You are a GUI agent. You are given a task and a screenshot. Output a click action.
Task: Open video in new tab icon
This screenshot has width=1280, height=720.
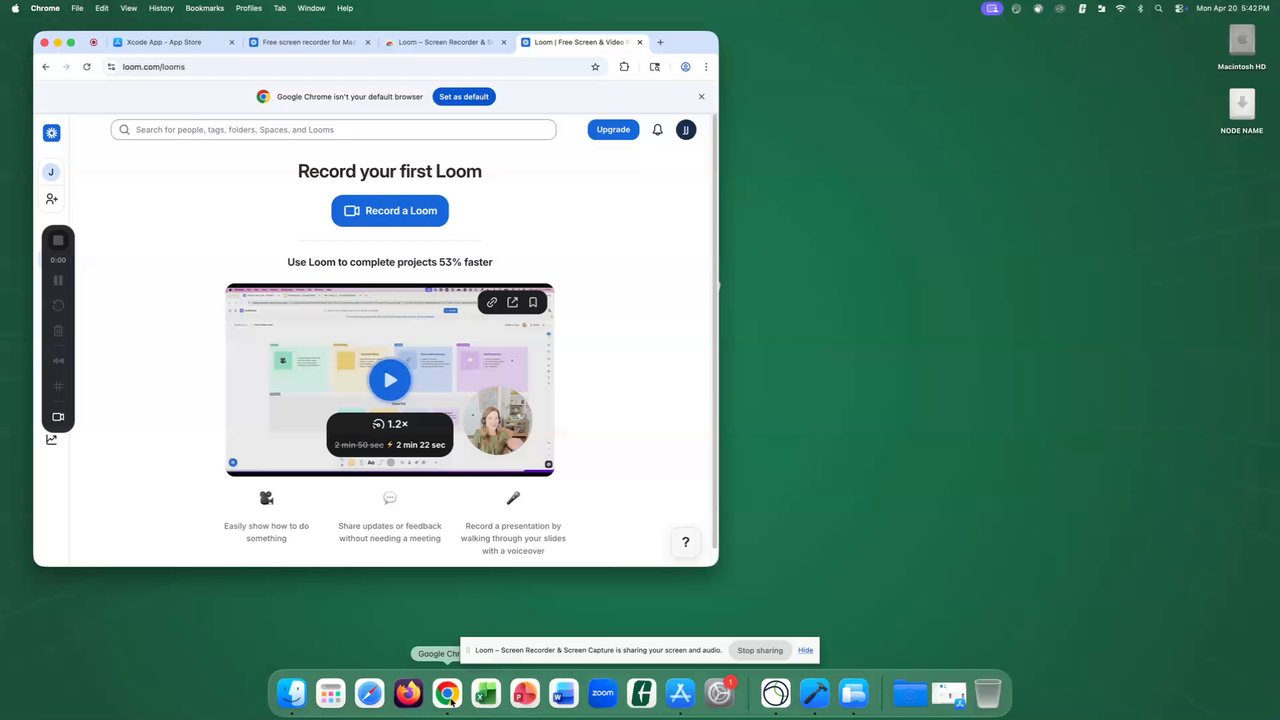512,302
